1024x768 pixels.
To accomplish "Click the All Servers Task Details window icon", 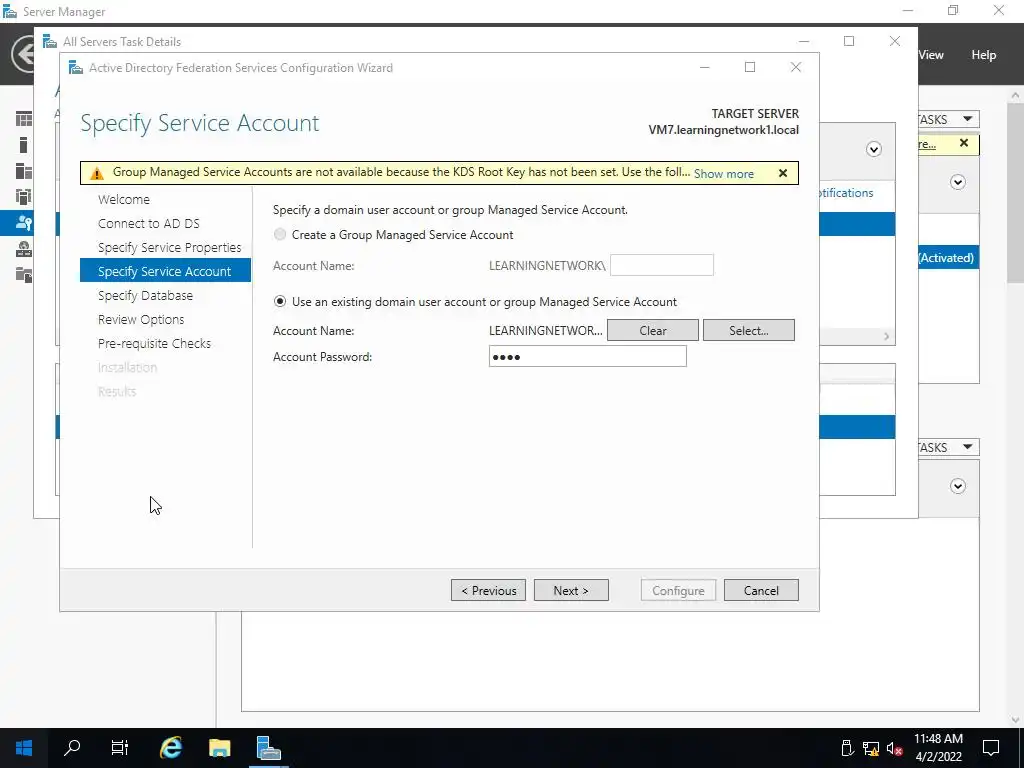I will click(x=50, y=41).
